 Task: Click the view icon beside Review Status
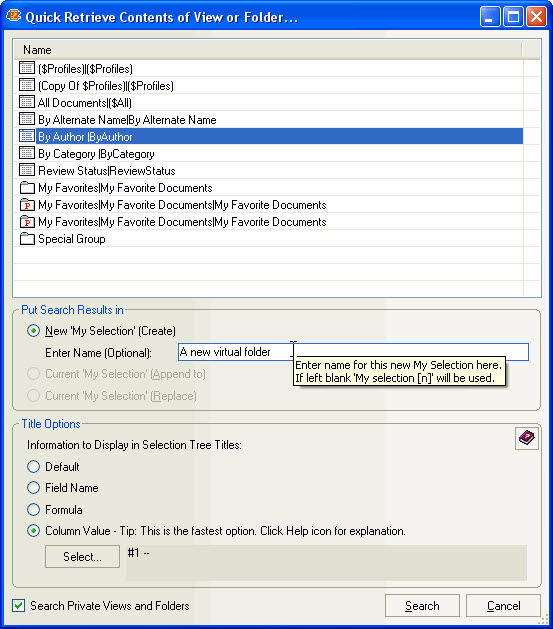coord(27,170)
